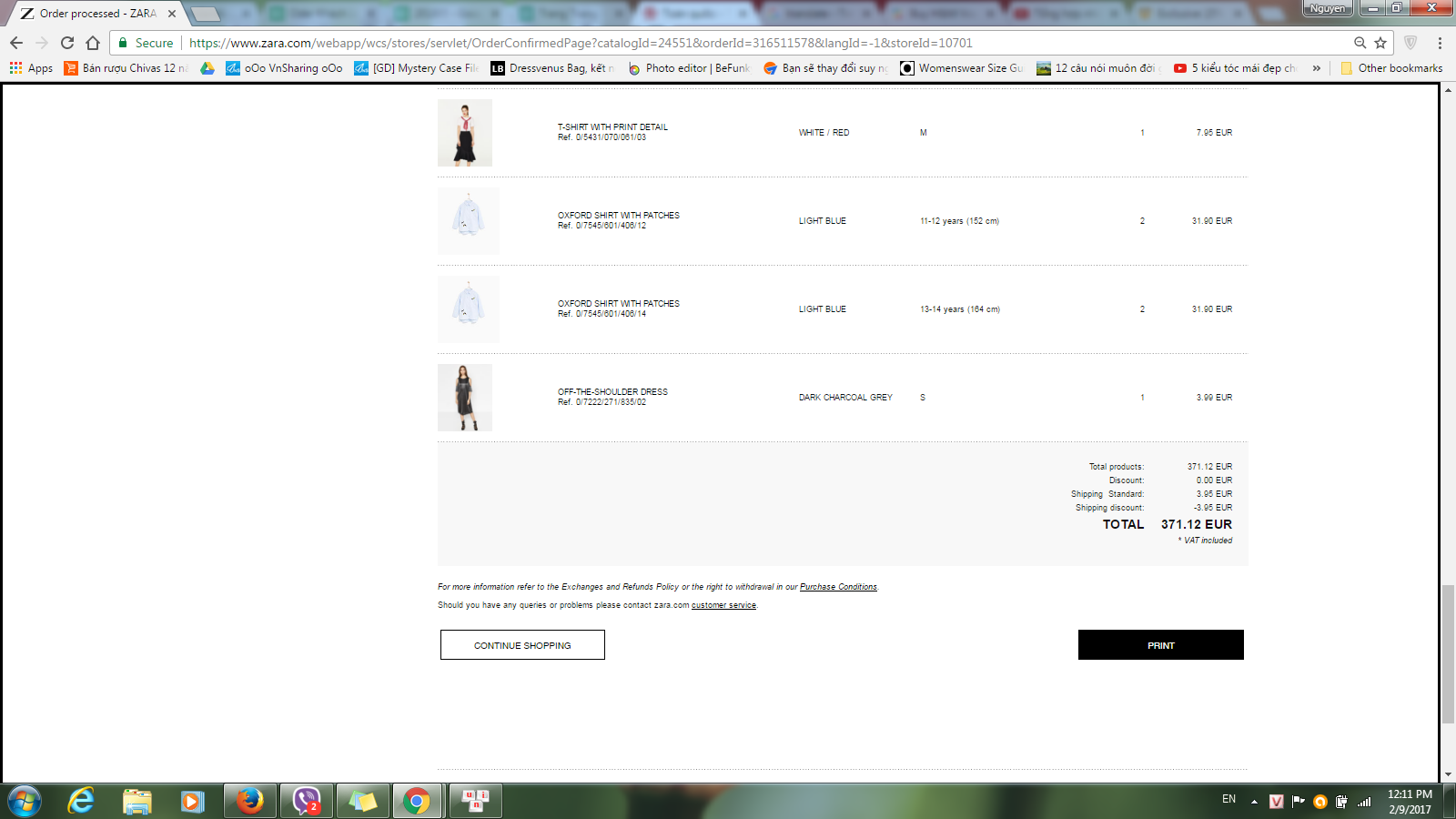Image resolution: width=1456 pixels, height=819 pixels.
Task: Bookmark this page with star icon
Action: tap(1380, 43)
